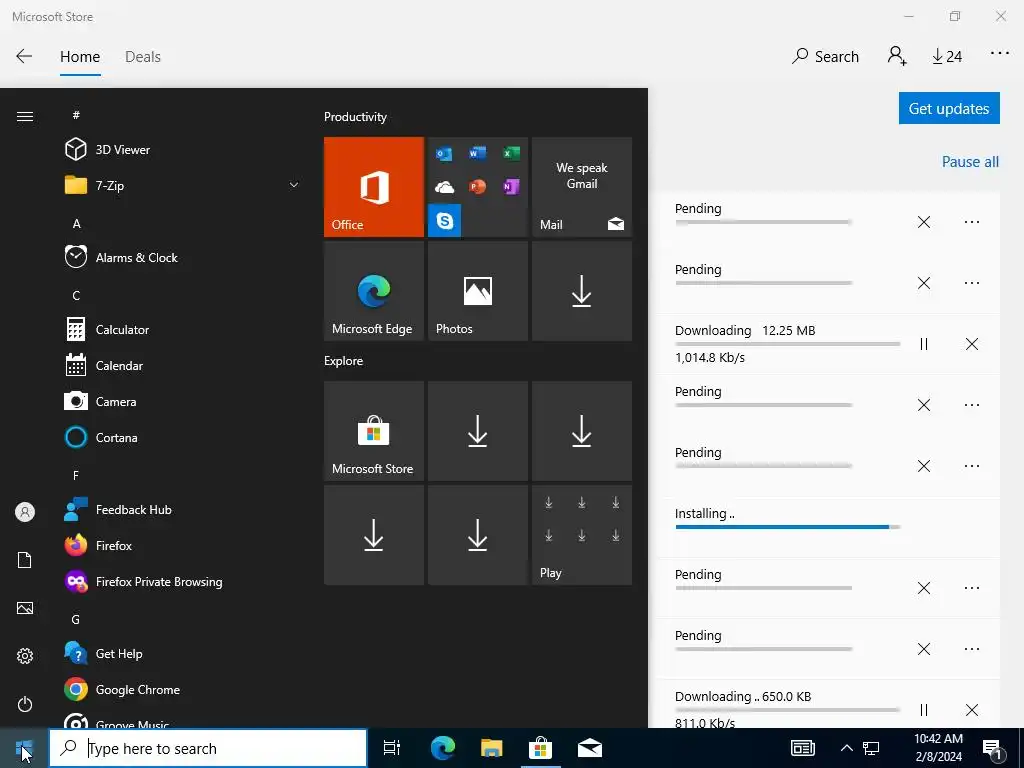The width and height of the screenshot is (1024, 768).
Task: Open Pictures from the Start sidebar
Action: tap(25, 608)
